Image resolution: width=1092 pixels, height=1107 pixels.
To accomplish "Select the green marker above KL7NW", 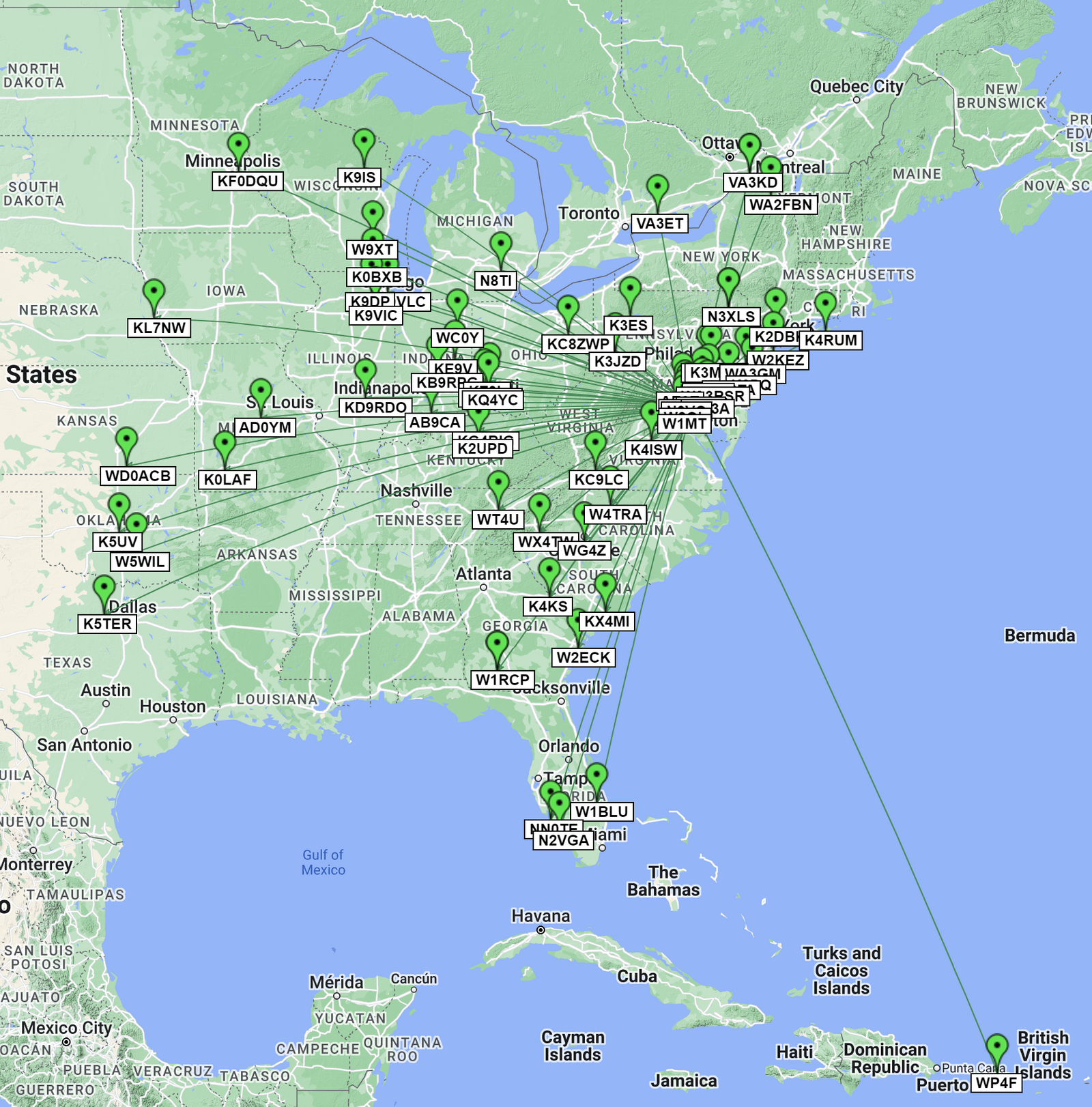I will [154, 292].
